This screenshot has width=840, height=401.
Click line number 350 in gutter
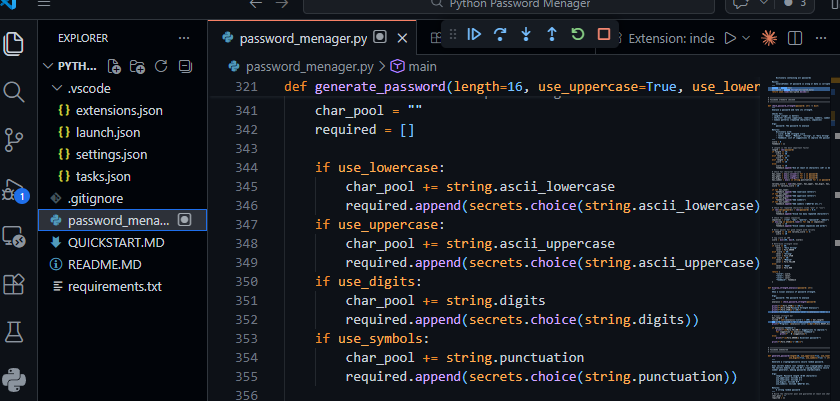246,281
